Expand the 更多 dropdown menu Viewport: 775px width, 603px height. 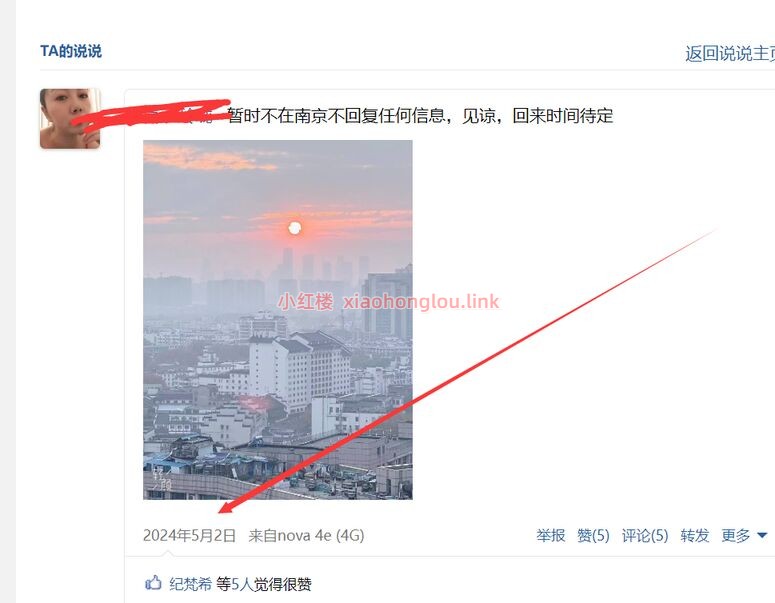click(735, 535)
